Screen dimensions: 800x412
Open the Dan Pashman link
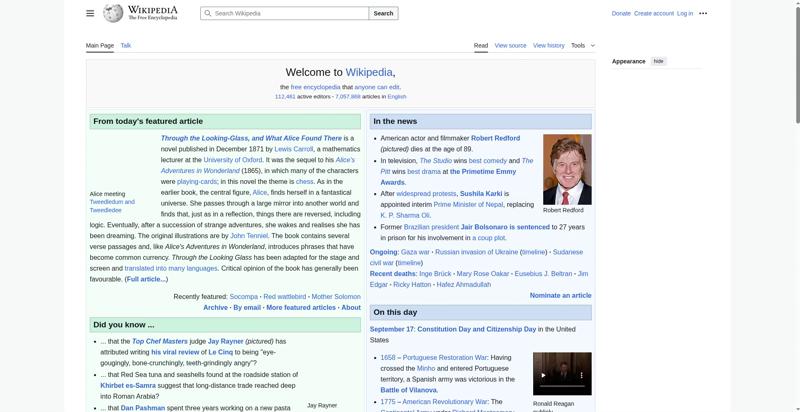(143, 408)
